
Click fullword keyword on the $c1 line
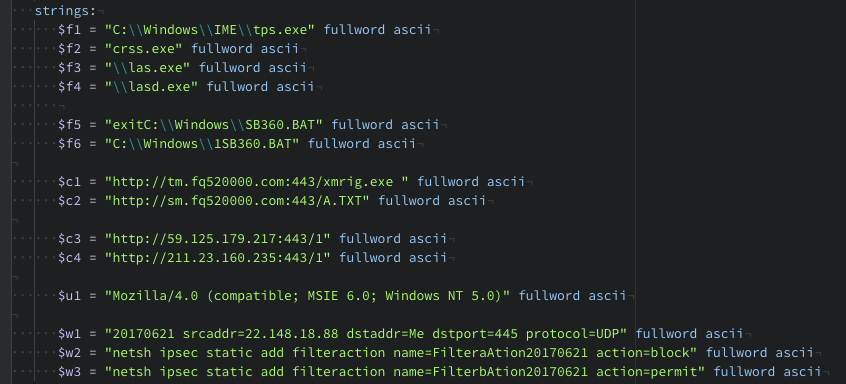click(448, 182)
